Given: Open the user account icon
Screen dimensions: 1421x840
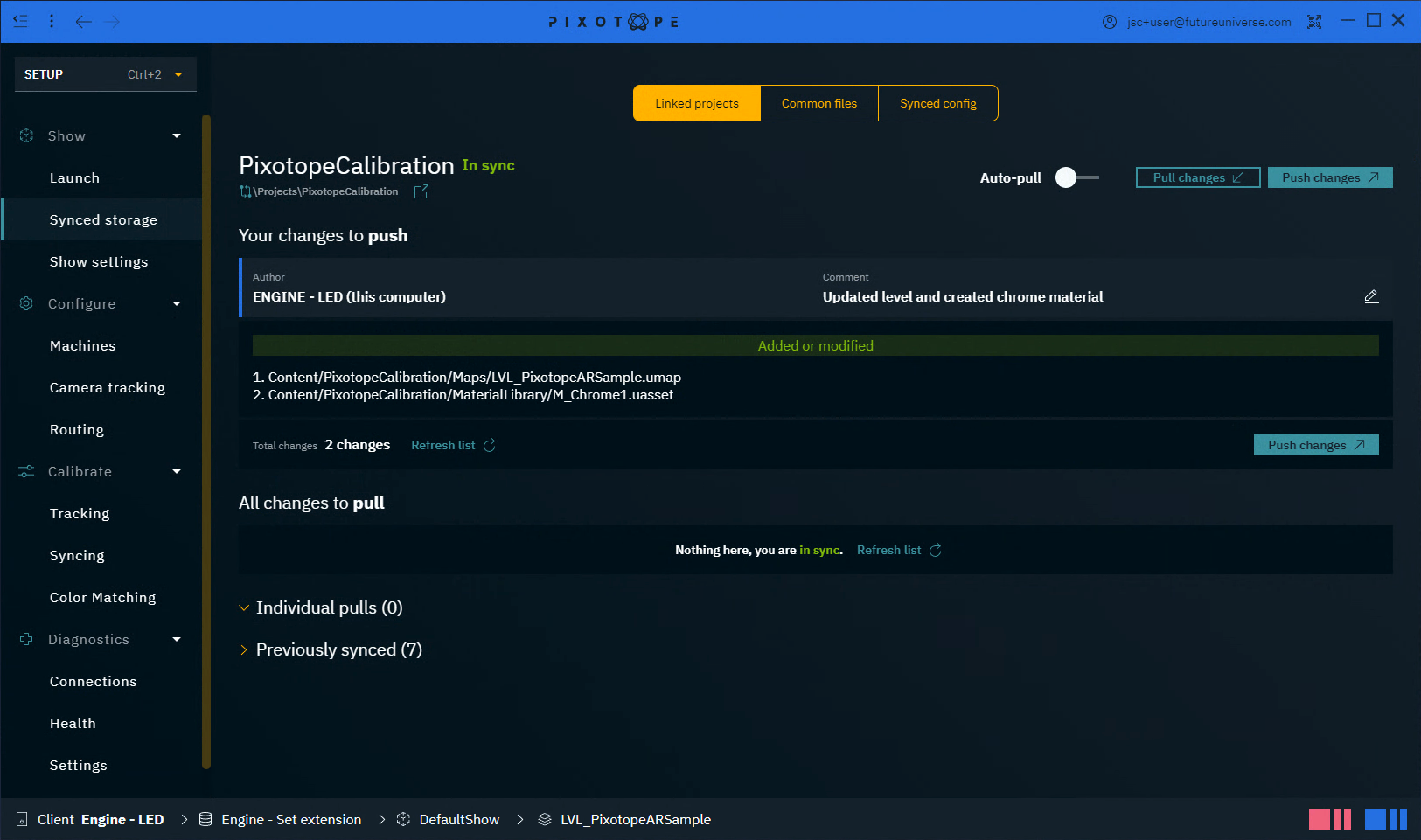Looking at the screenshot, I should pos(1110,22).
